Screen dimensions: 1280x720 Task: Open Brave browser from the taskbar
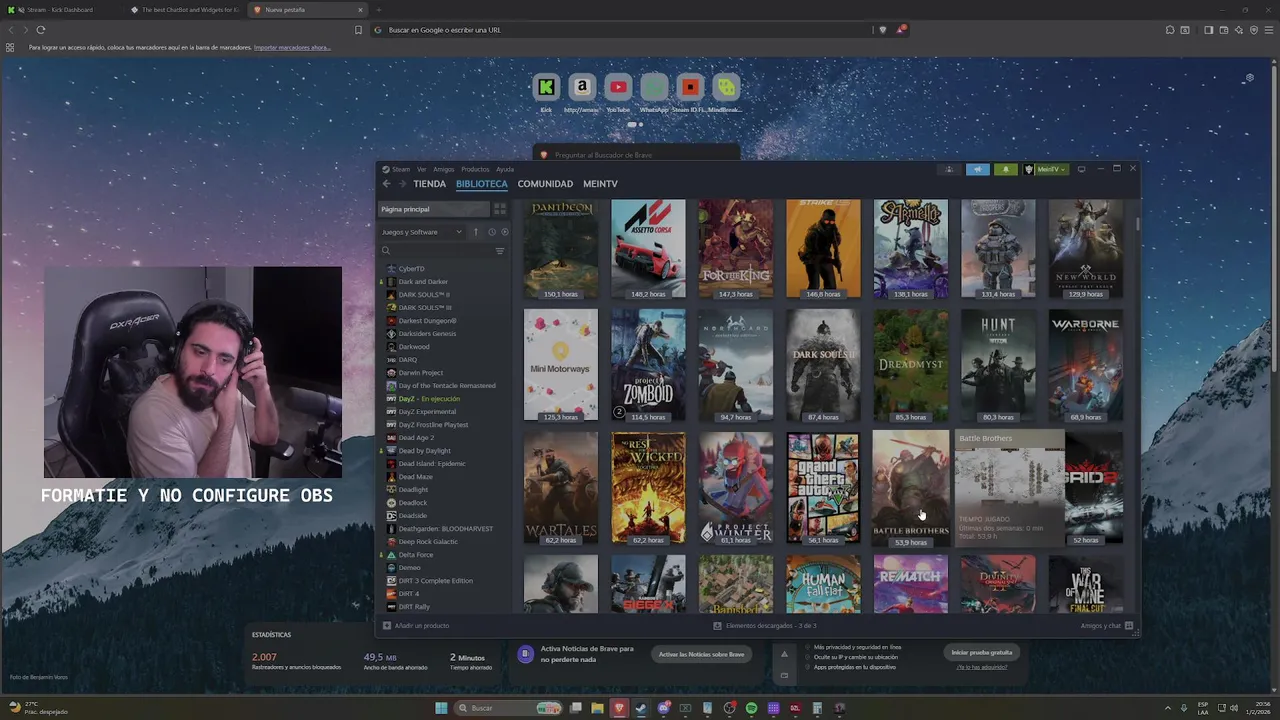point(619,708)
